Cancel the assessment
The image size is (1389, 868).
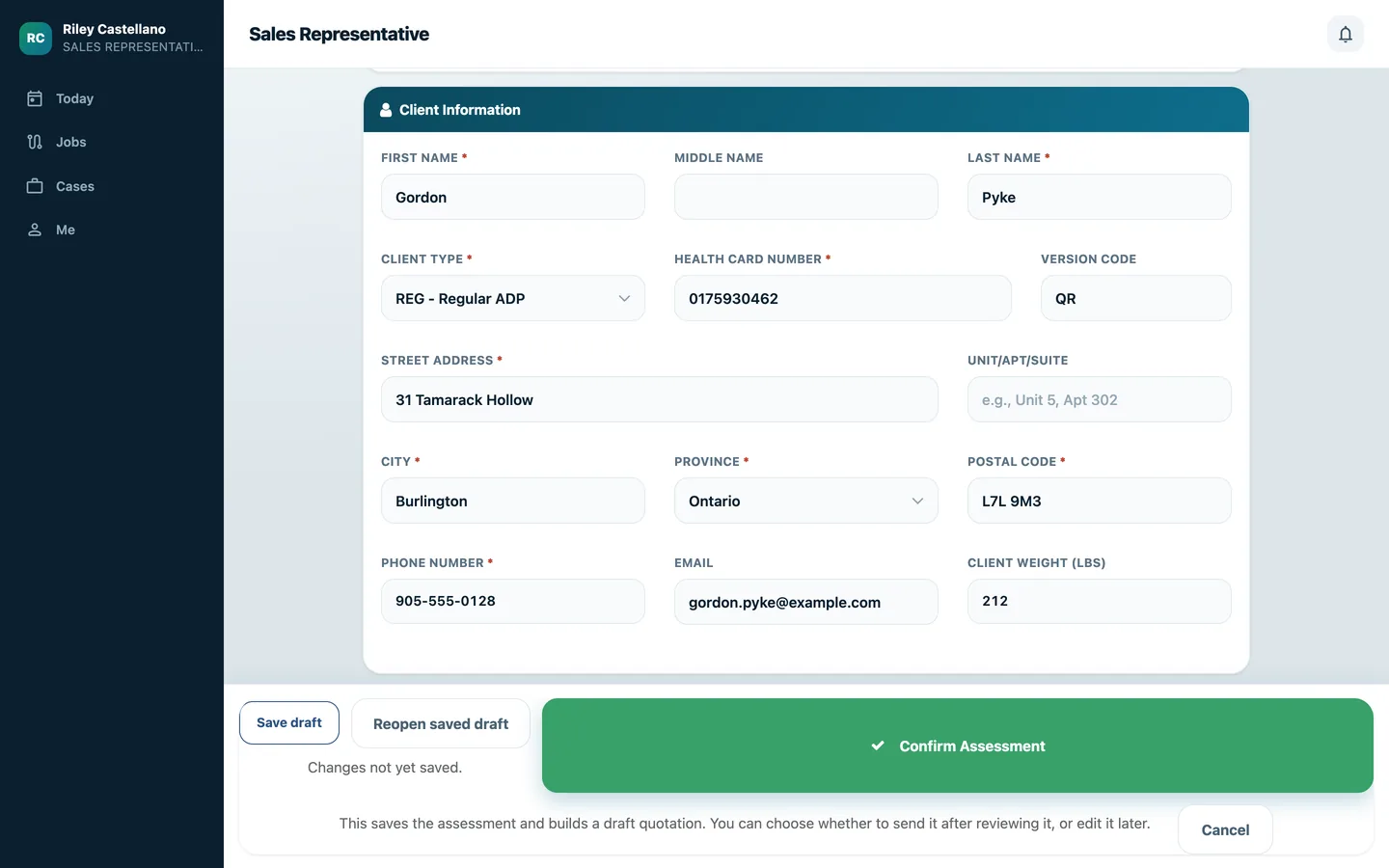coord(1225,829)
